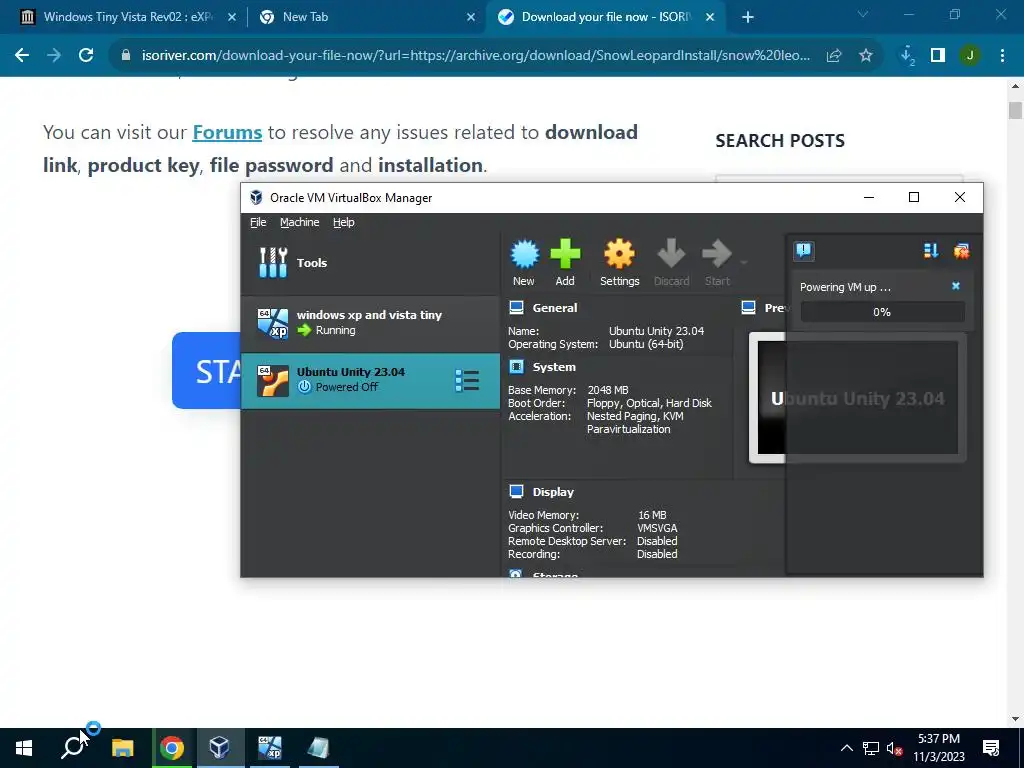
Task: Open the Machine menu in VirtualBox
Action: point(300,222)
